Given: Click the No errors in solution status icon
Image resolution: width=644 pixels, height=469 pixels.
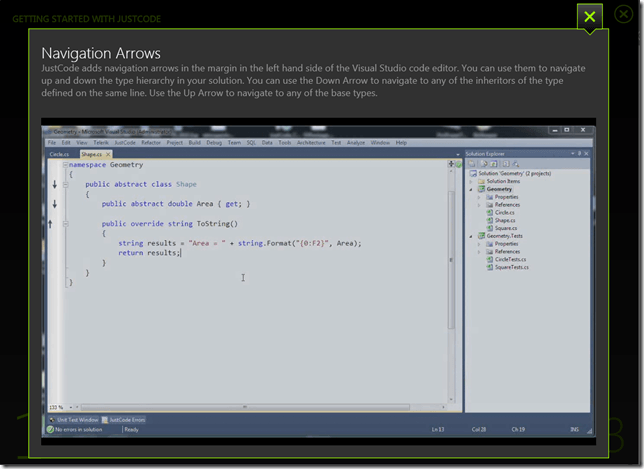Looking at the screenshot, I should pyautogui.click(x=50, y=430).
